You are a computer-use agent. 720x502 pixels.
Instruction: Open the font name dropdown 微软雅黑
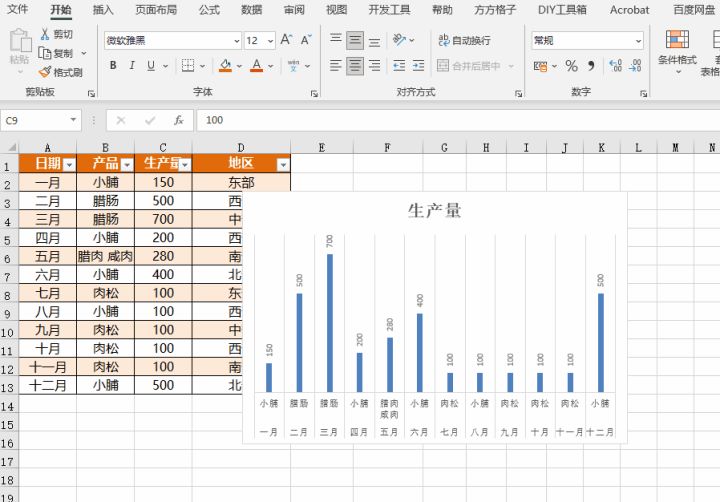click(x=236, y=41)
